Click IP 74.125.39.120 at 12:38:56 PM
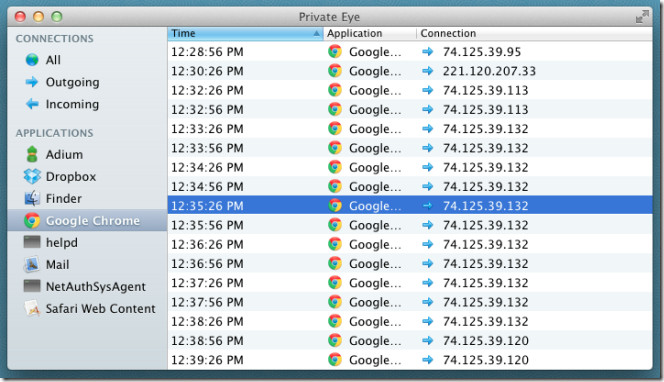The height and width of the screenshot is (382, 664). [485, 341]
